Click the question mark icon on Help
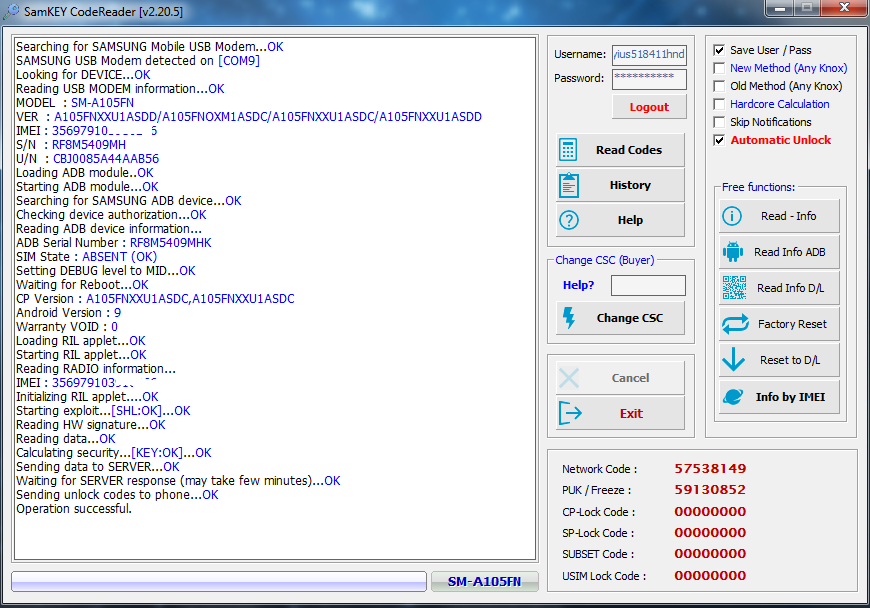This screenshot has height=608, width=870. pos(569,220)
